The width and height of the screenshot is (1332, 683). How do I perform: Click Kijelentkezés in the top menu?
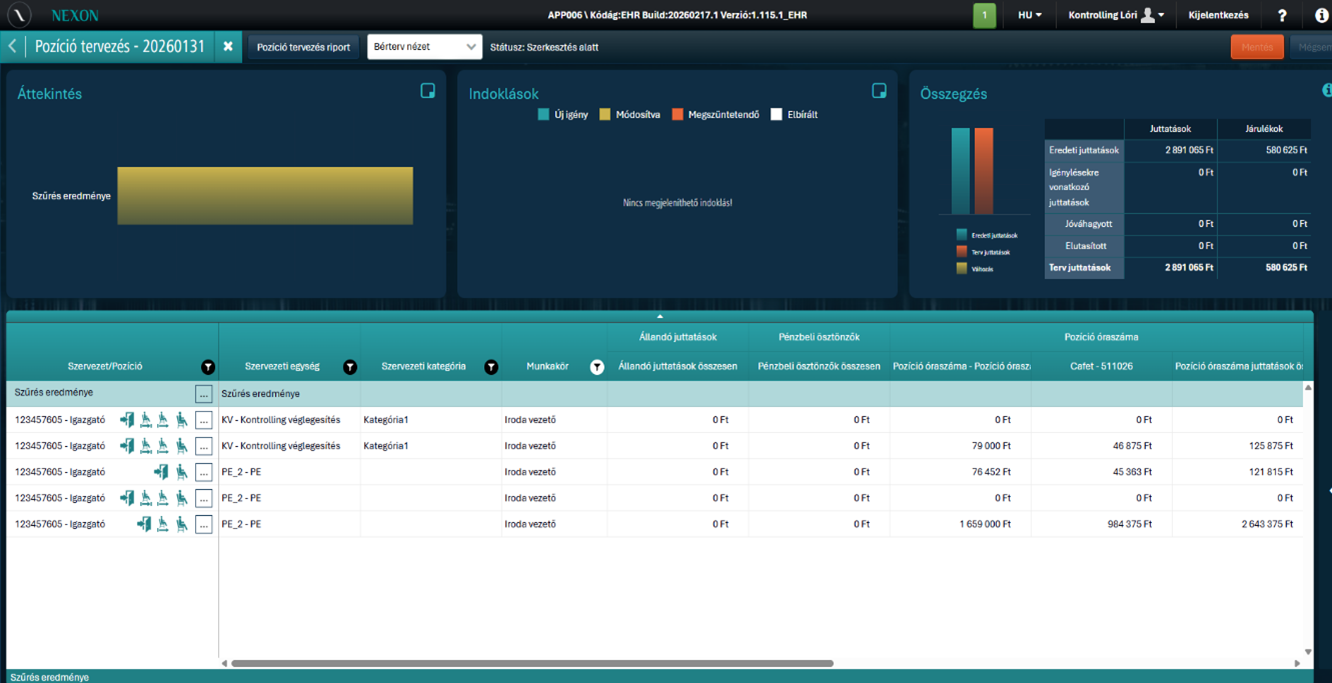pos(1218,16)
